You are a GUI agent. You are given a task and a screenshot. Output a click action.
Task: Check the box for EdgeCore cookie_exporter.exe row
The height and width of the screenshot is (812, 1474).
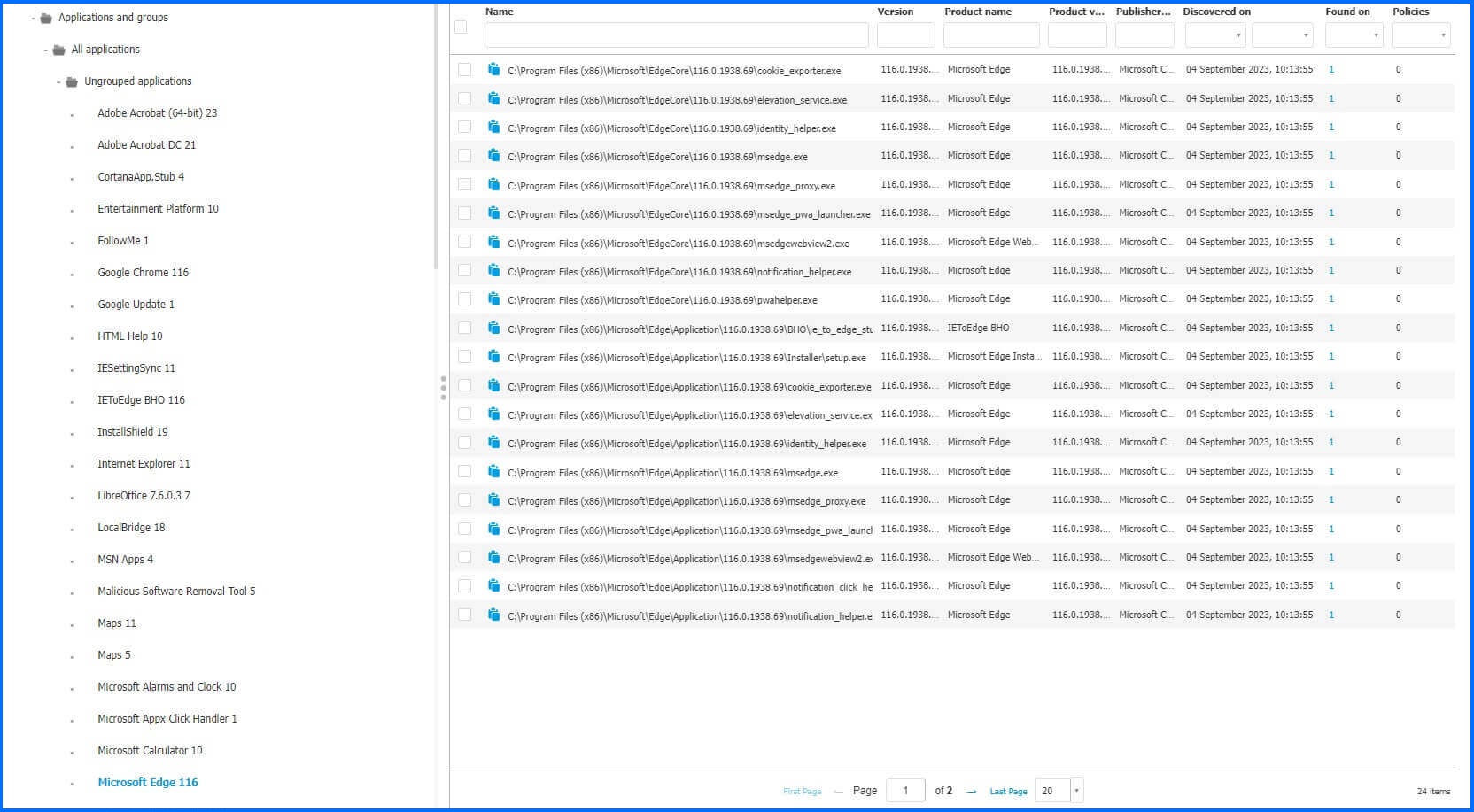(x=464, y=69)
